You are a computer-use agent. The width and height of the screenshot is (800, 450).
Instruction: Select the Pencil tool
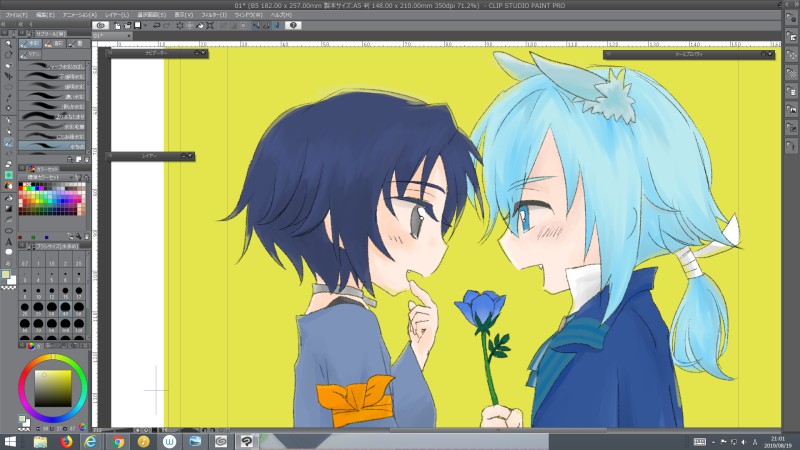pos(8,132)
